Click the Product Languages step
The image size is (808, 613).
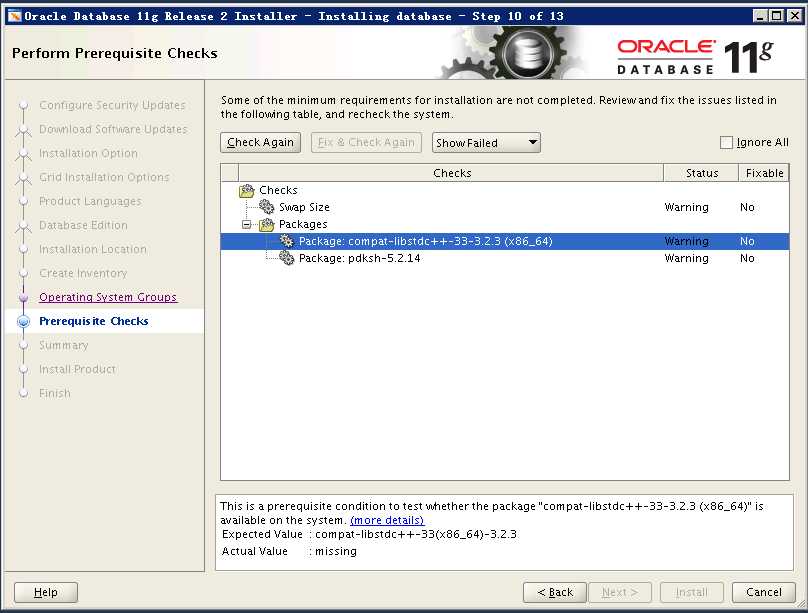[90, 201]
